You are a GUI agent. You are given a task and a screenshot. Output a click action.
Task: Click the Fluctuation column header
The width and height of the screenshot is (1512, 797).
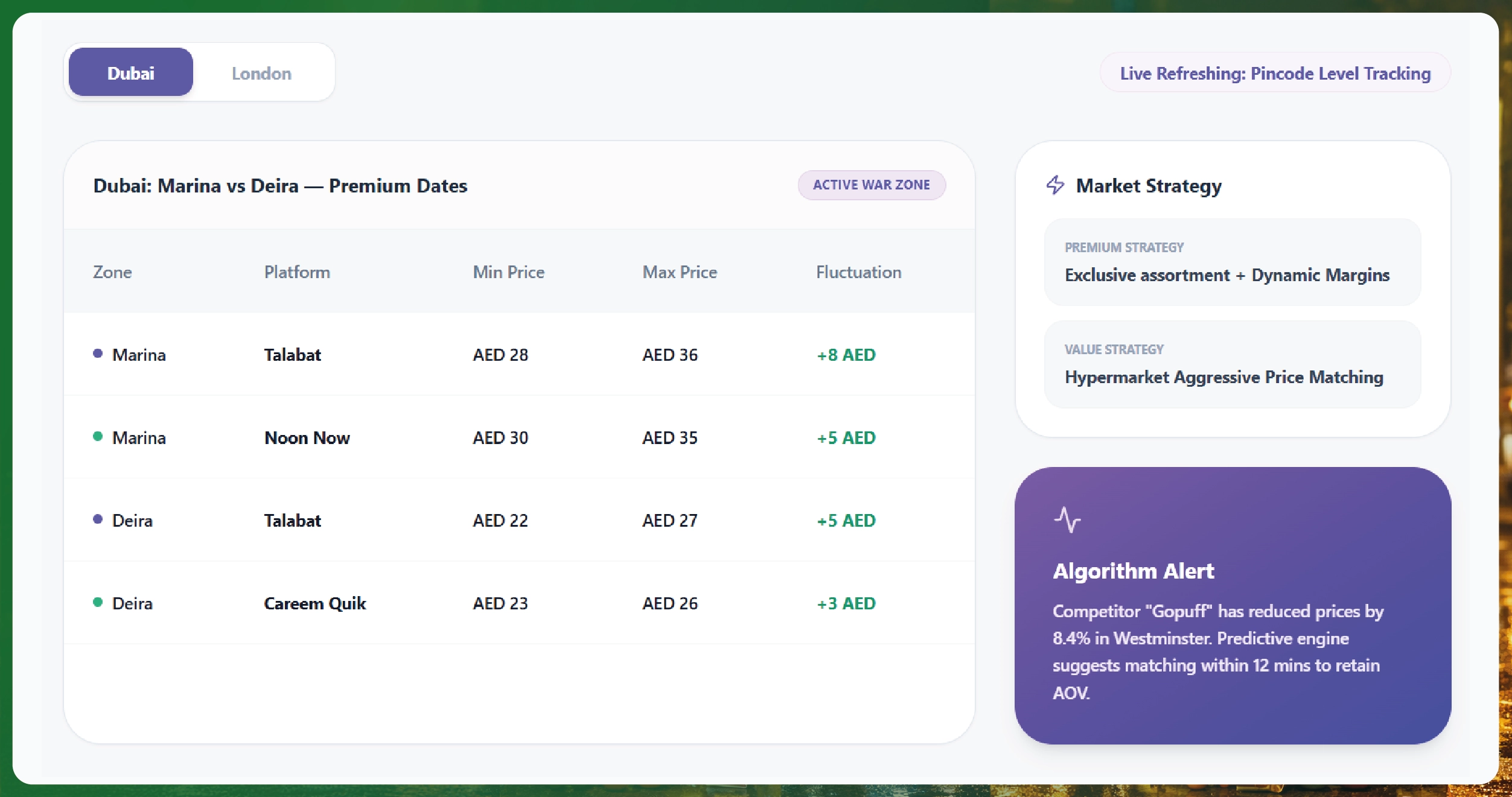pos(859,272)
